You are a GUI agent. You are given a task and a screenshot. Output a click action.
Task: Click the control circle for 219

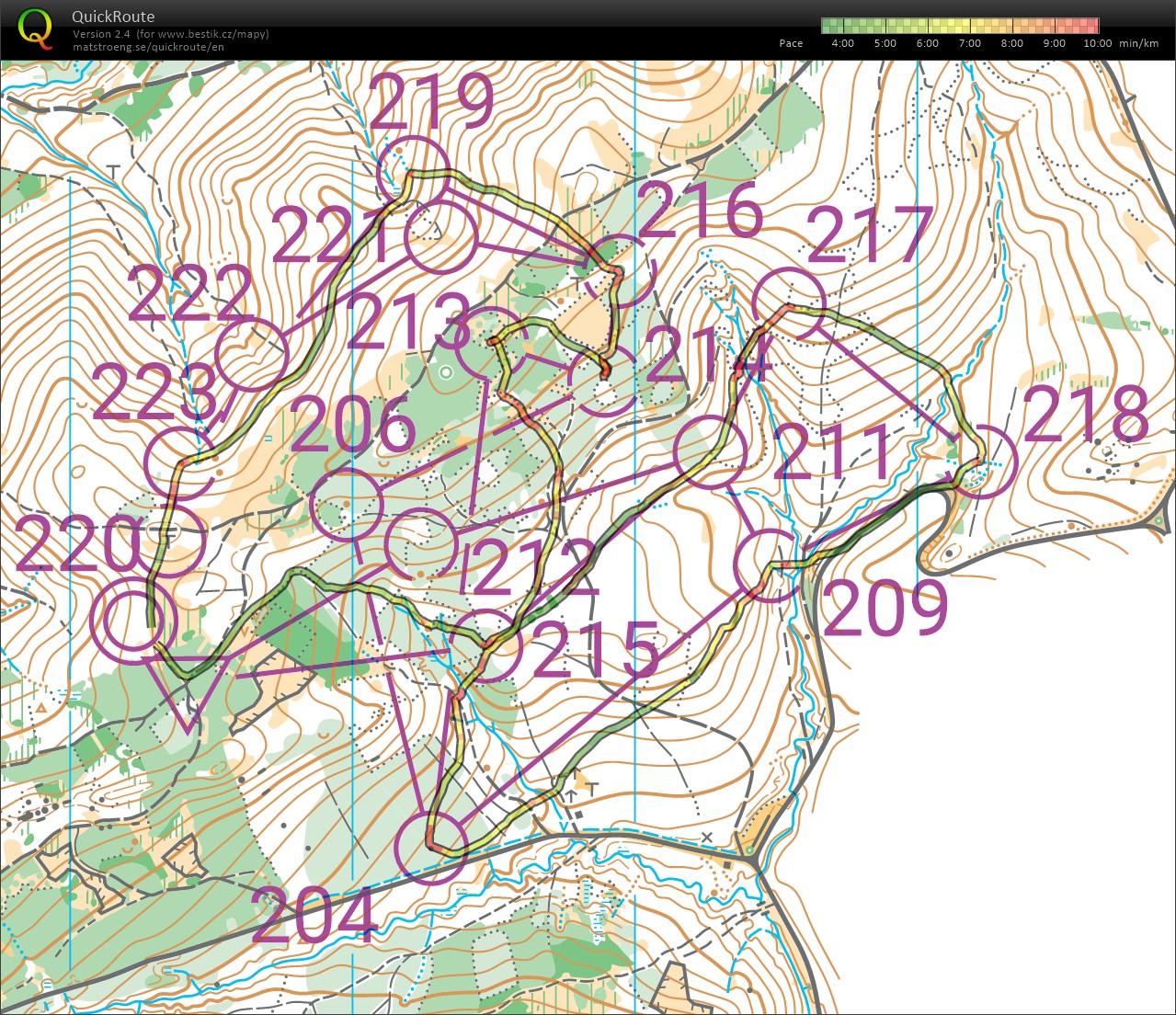tap(414, 171)
